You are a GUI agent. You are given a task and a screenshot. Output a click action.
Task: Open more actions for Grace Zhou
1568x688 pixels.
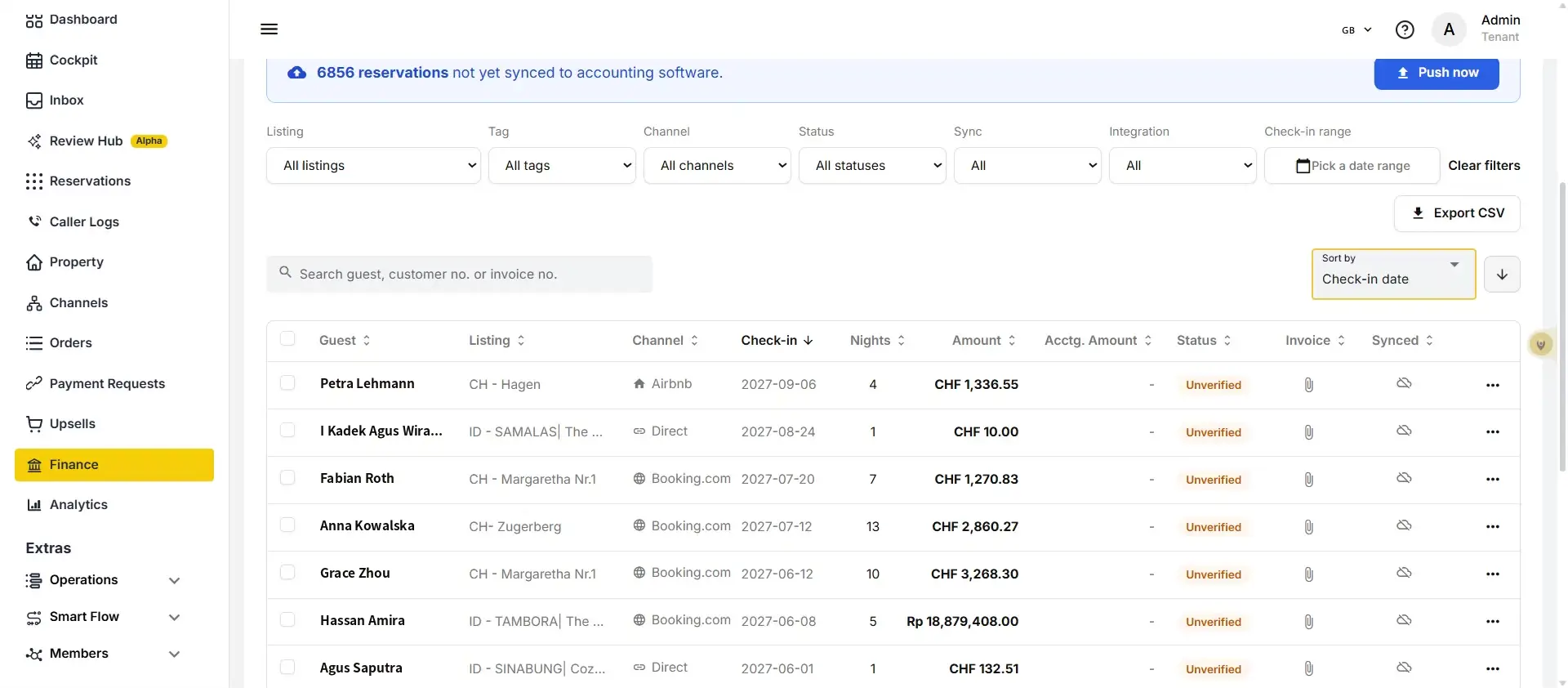(x=1493, y=574)
